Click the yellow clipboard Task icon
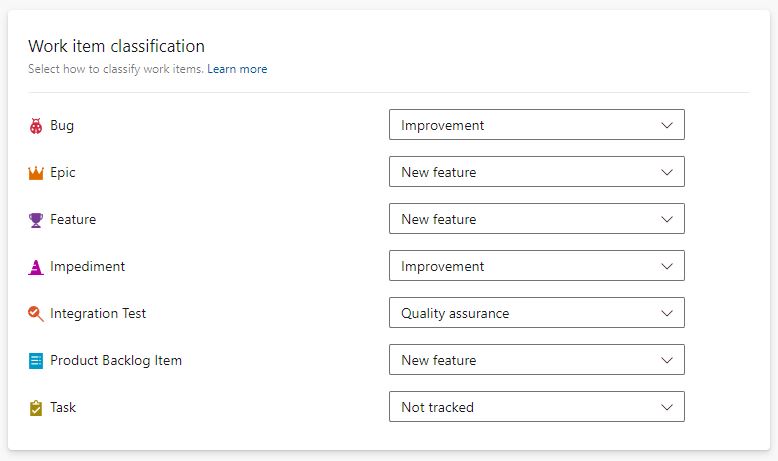This screenshot has width=778, height=461. 36,408
